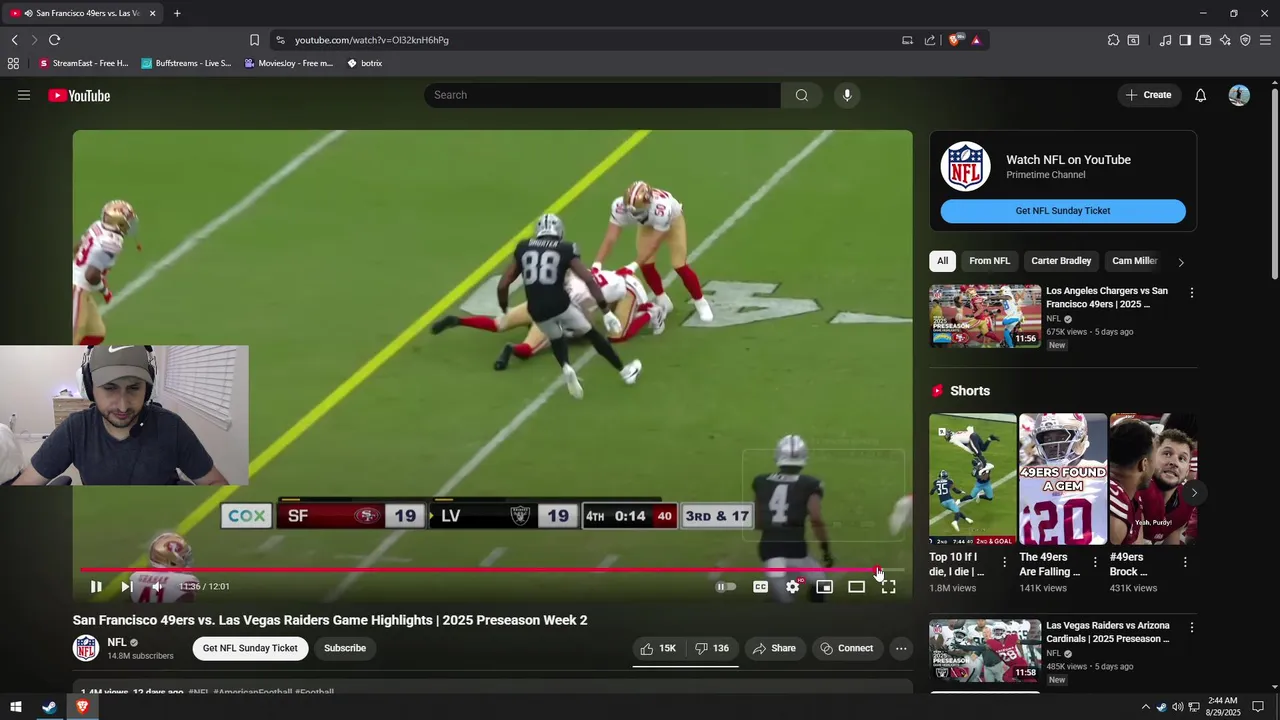Open the browser extensions puzzle icon
This screenshot has width=1280, height=720.
(1113, 40)
